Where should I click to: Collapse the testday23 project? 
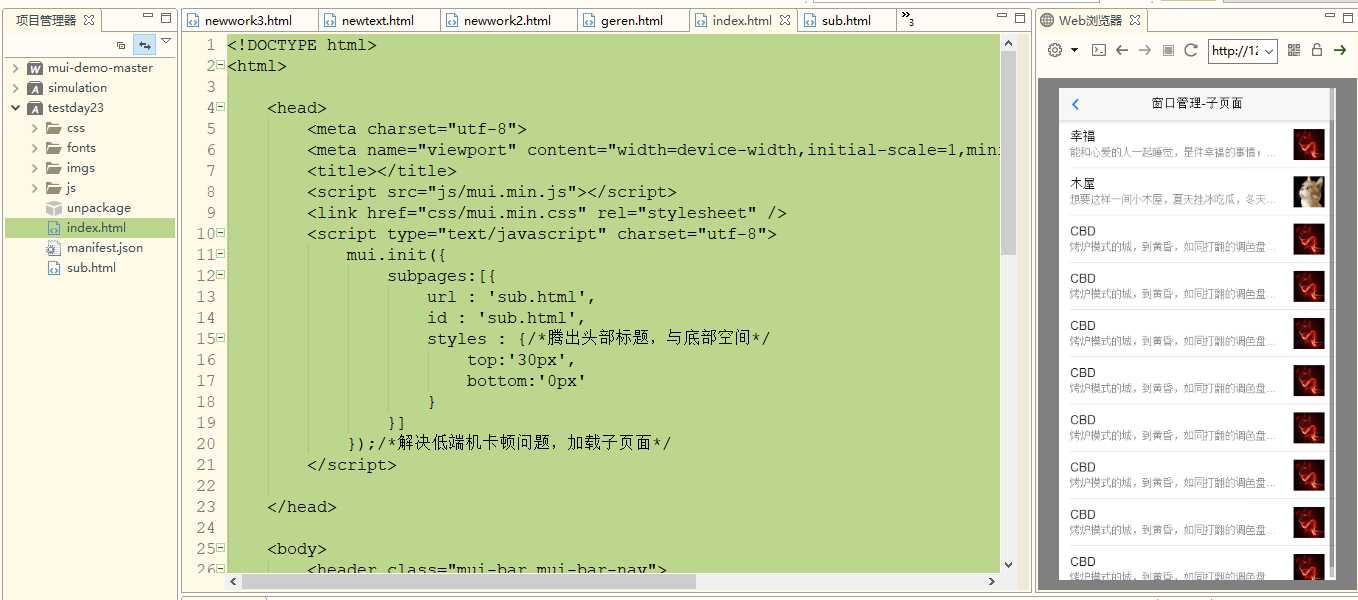click(16, 108)
